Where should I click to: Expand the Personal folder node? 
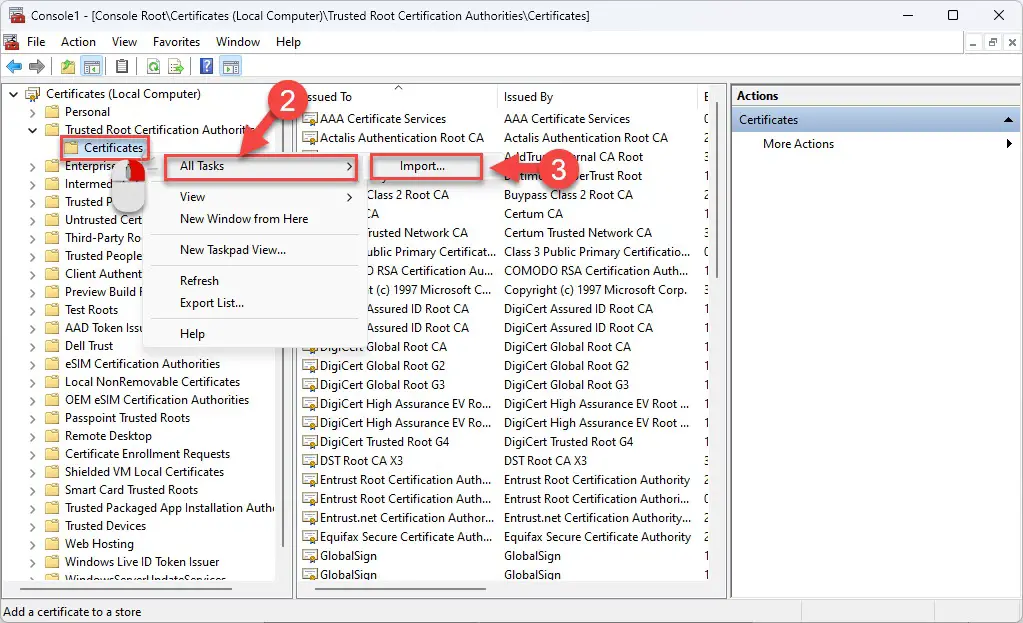[x=32, y=112]
